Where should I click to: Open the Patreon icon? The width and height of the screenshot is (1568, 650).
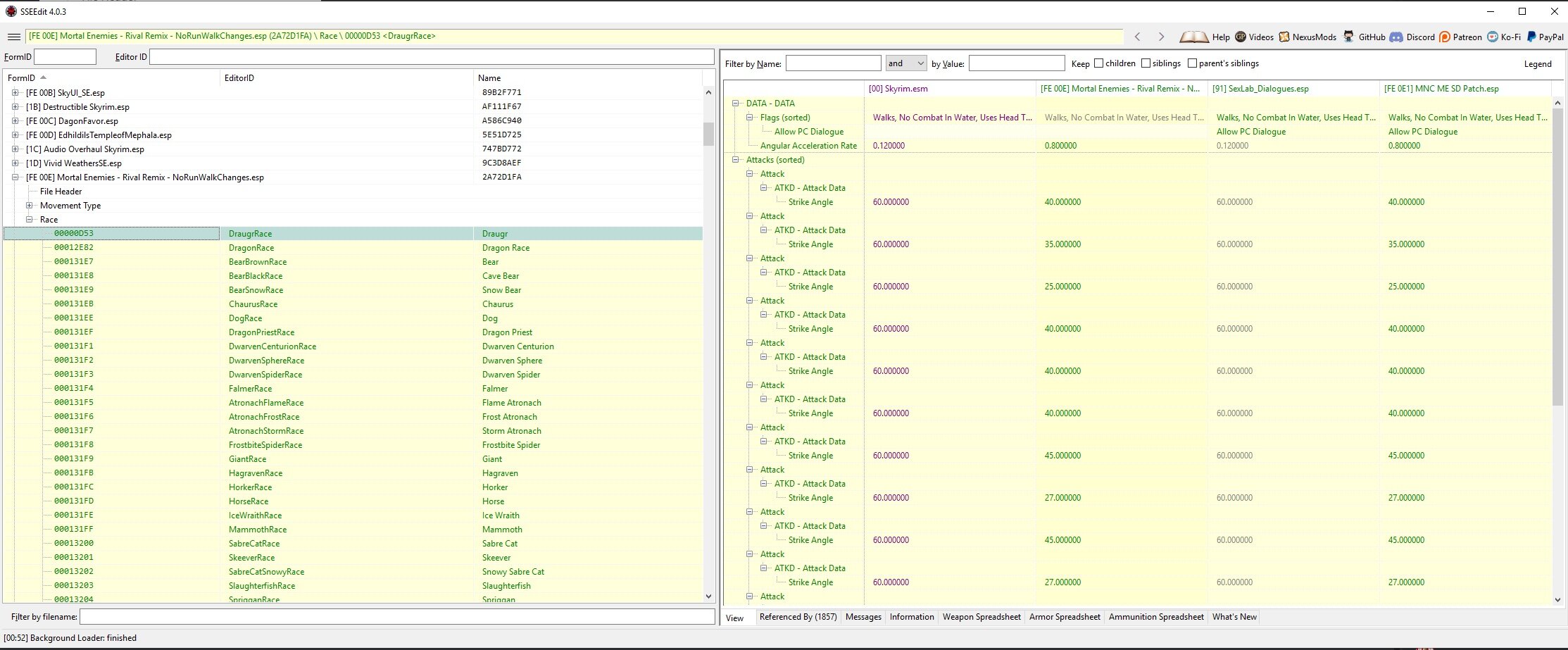click(x=1445, y=37)
